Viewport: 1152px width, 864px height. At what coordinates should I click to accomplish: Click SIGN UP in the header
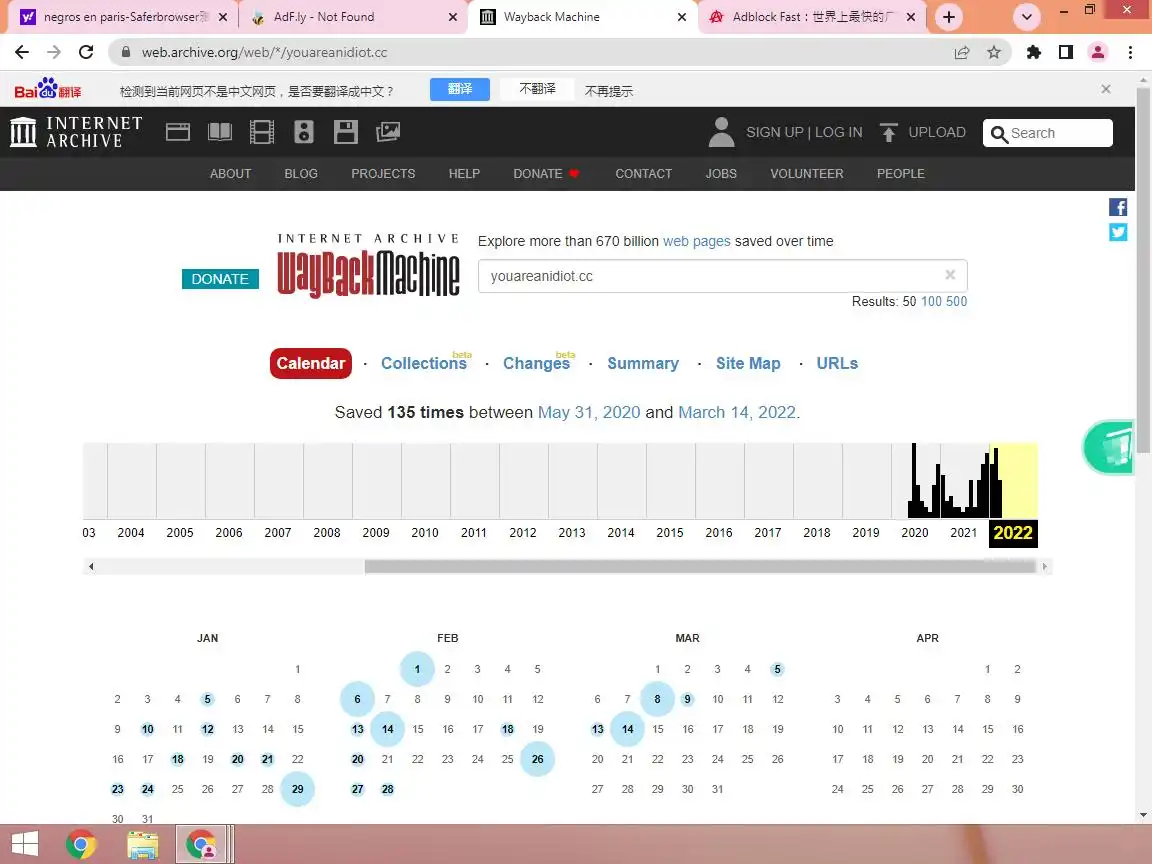coord(774,132)
